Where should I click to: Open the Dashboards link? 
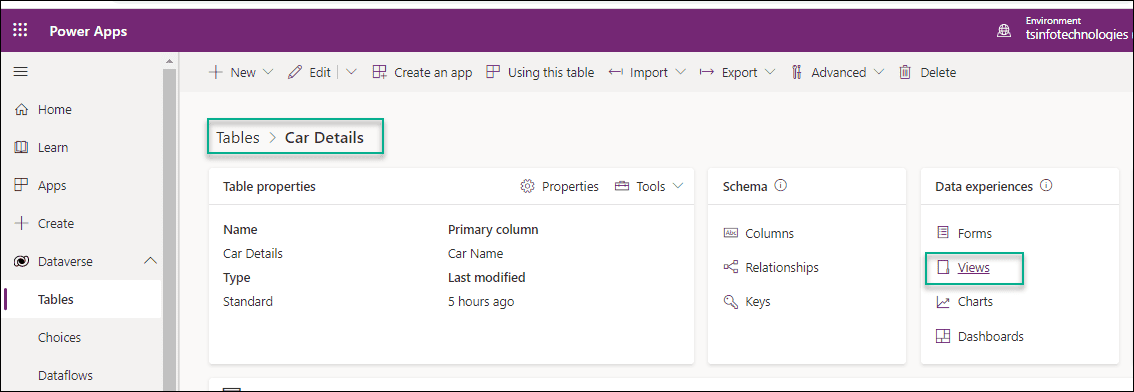coord(990,336)
